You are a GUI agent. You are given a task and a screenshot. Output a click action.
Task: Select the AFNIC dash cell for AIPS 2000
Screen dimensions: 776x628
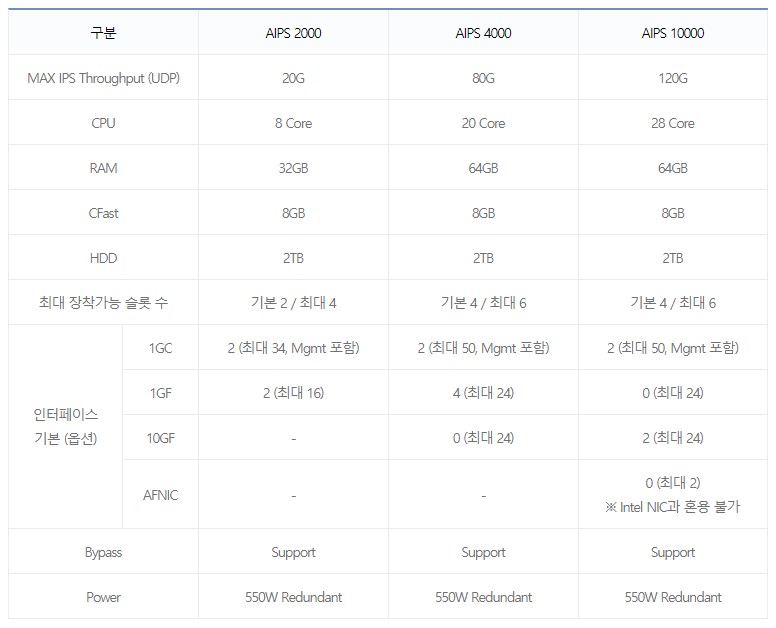pyautogui.click(x=293, y=495)
